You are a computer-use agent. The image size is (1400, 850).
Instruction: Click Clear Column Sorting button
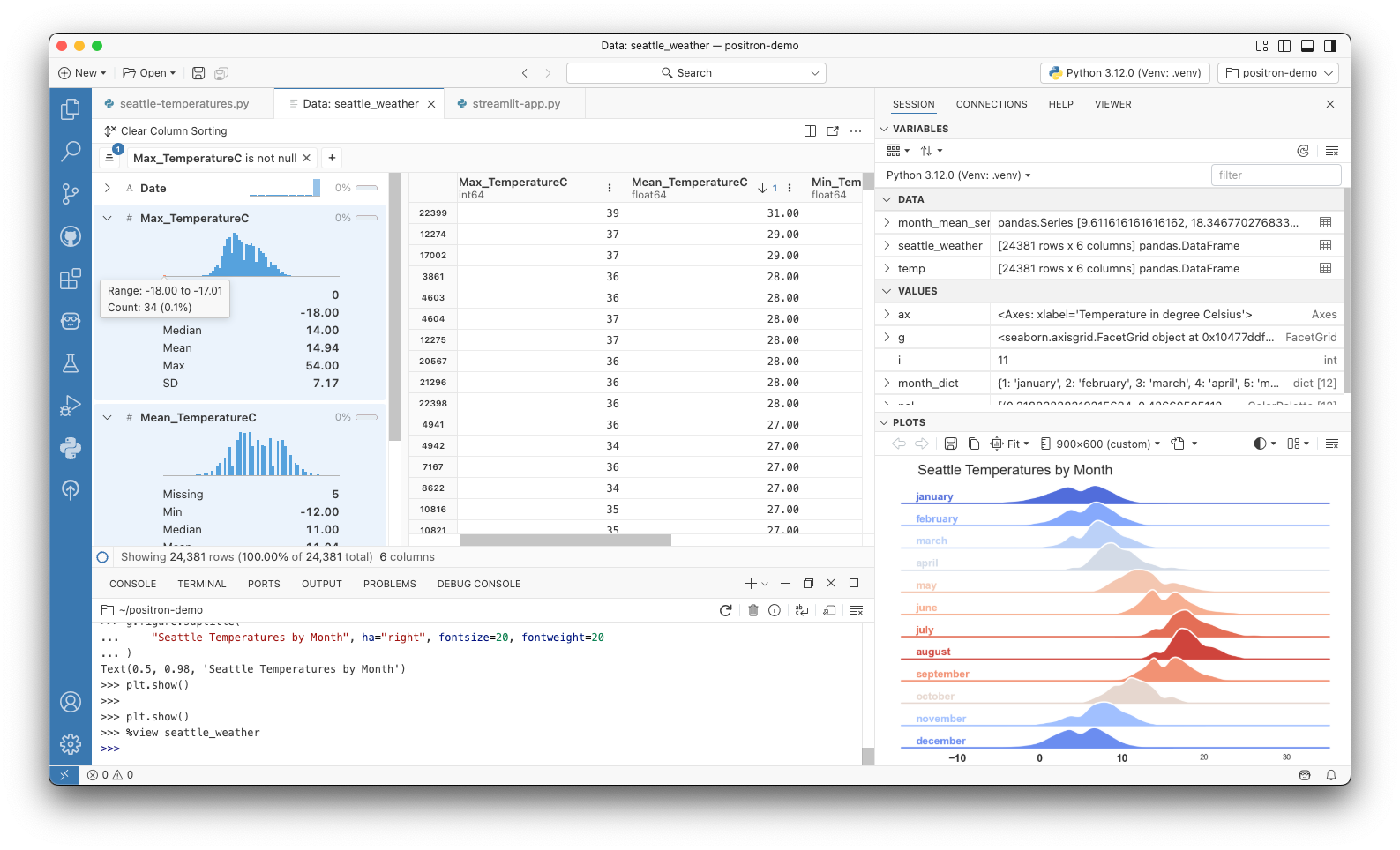pyautogui.click(x=166, y=131)
